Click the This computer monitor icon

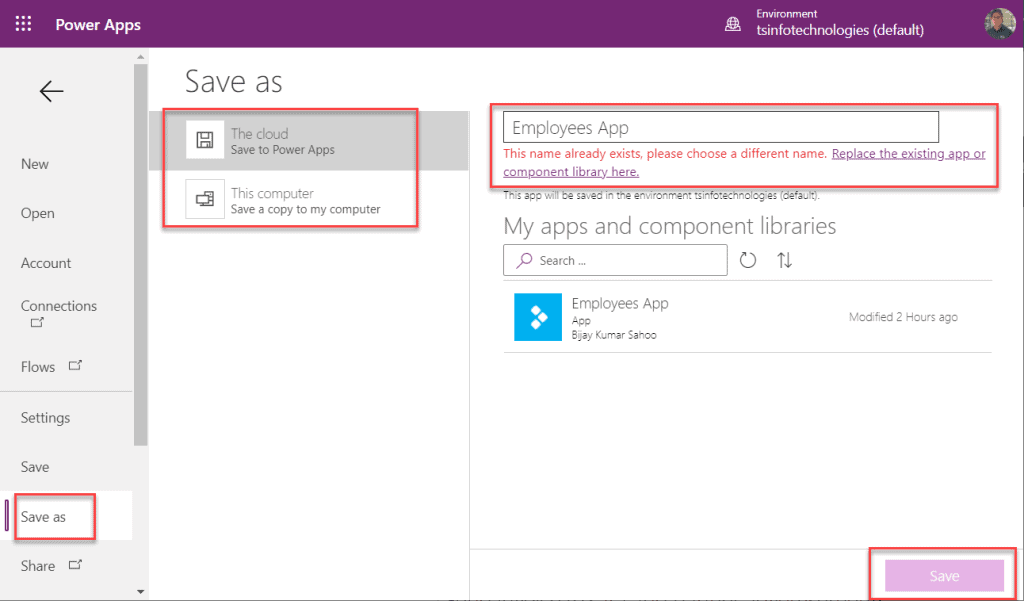(x=205, y=199)
